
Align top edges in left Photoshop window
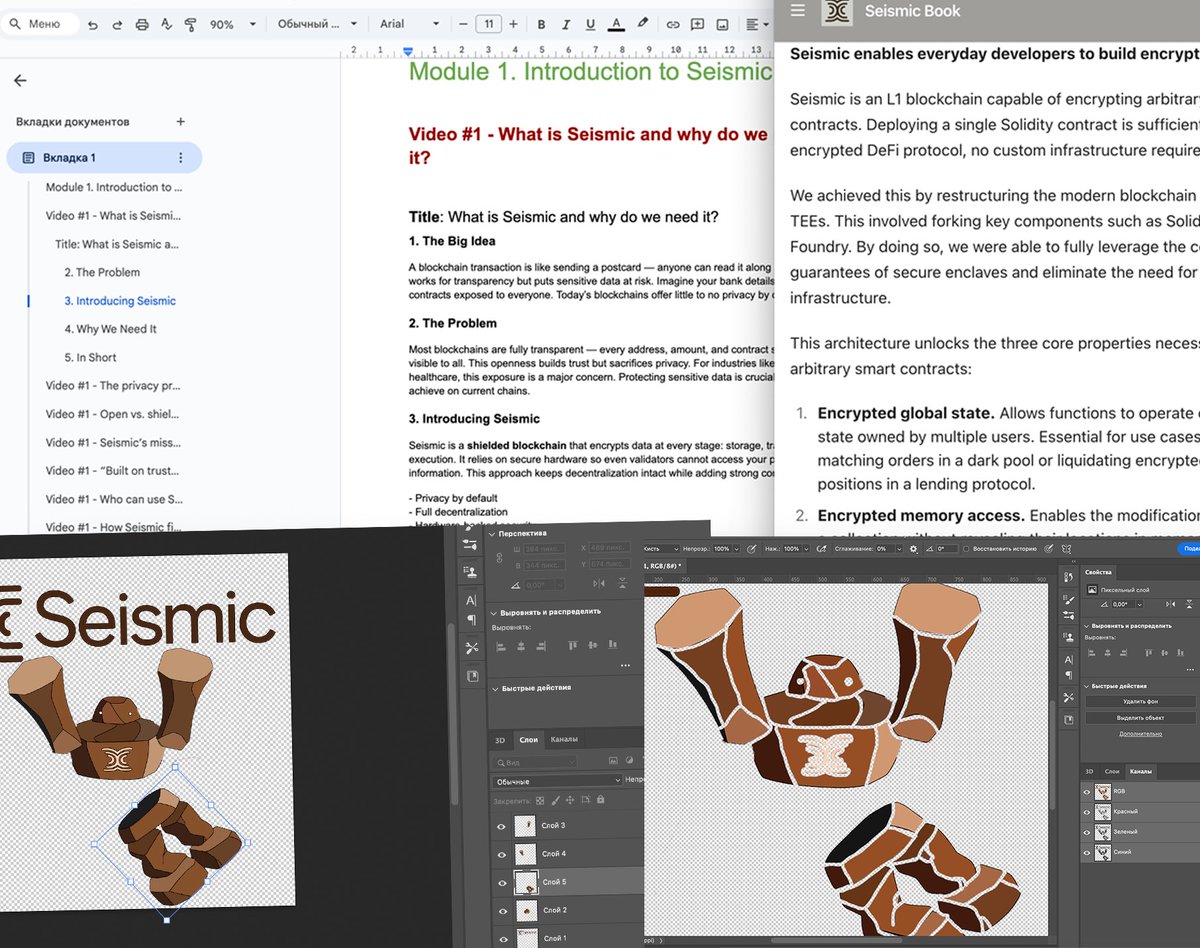(x=573, y=646)
